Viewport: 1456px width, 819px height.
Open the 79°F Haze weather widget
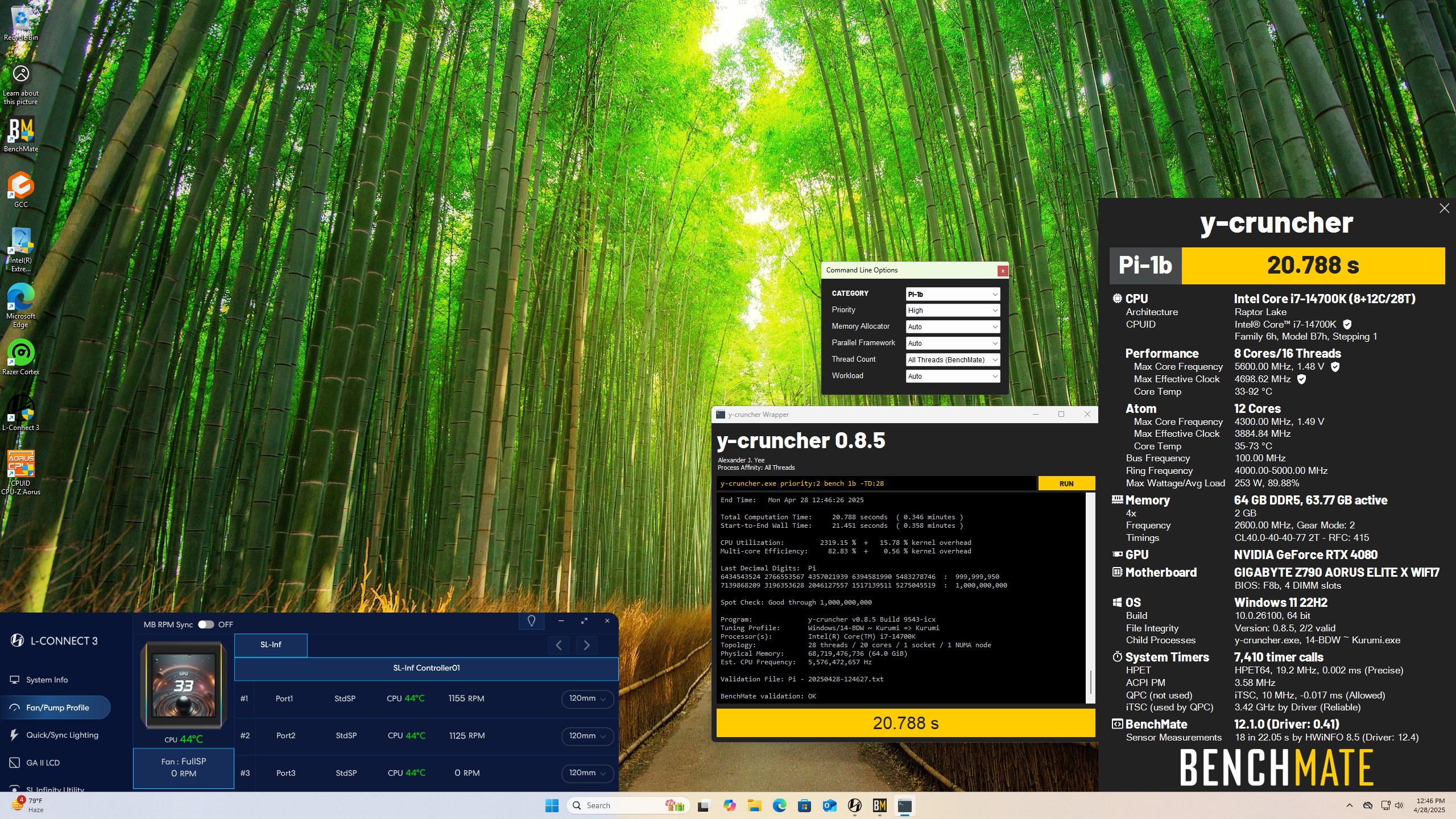click(28, 805)
